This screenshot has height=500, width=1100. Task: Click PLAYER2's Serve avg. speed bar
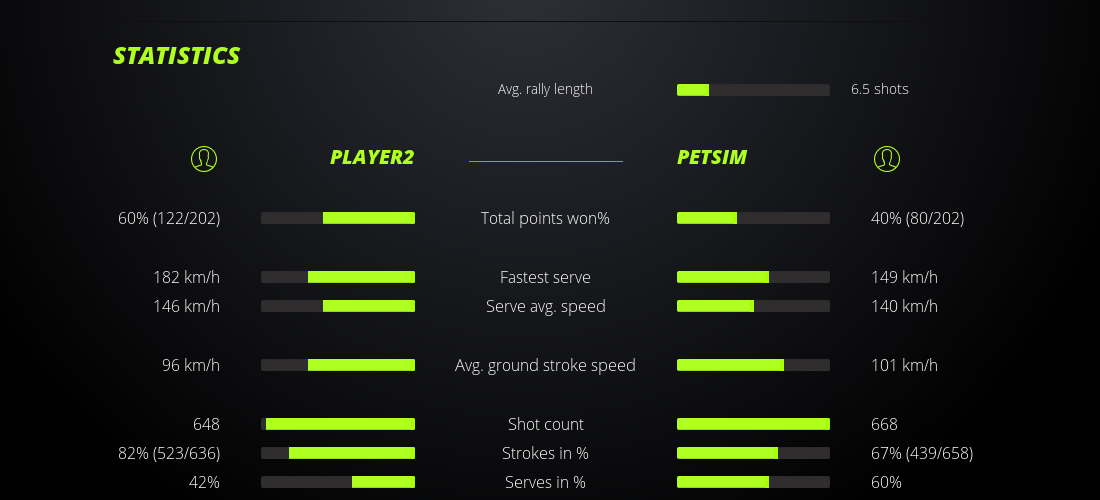coord(338,306)
